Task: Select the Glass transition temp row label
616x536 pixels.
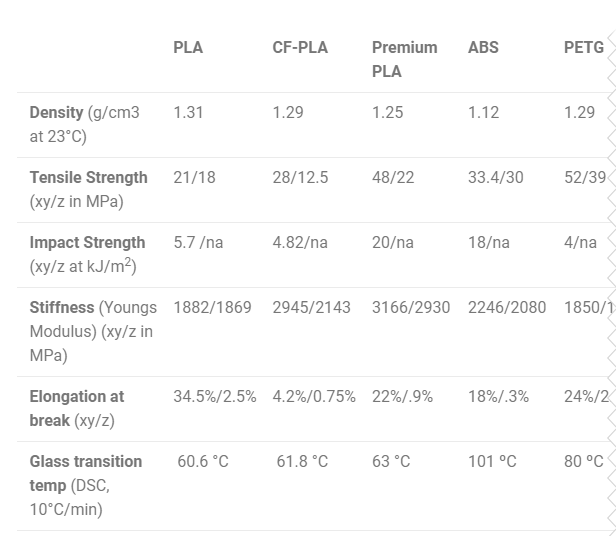Action: pyautogui.click(x=86, y=485)
